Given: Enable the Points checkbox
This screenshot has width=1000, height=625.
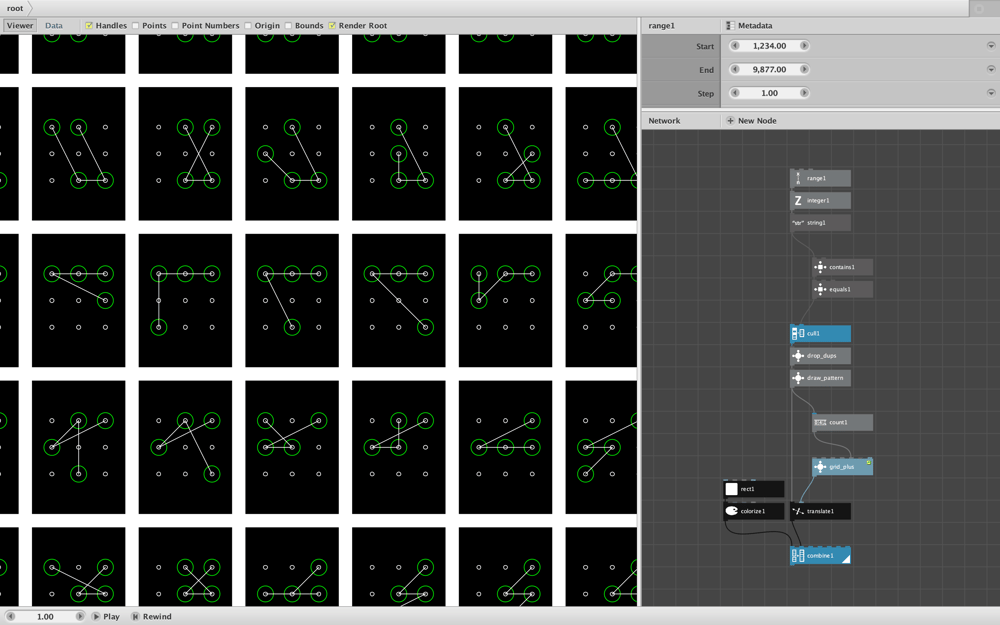Looking at the screenshot, I should point(135,26).
